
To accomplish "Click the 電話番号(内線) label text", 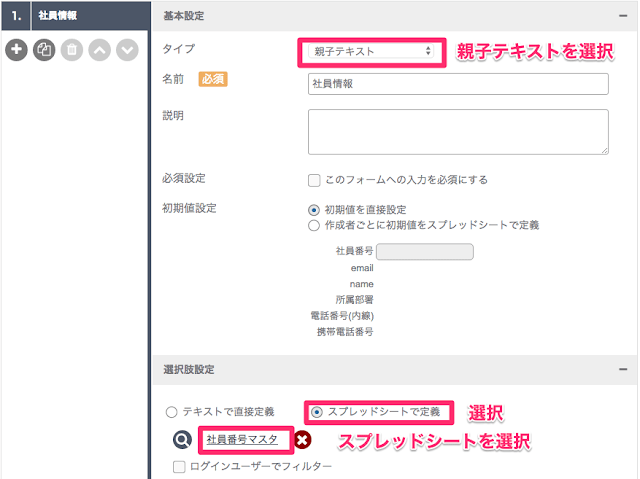I will [x=342, y=316].
